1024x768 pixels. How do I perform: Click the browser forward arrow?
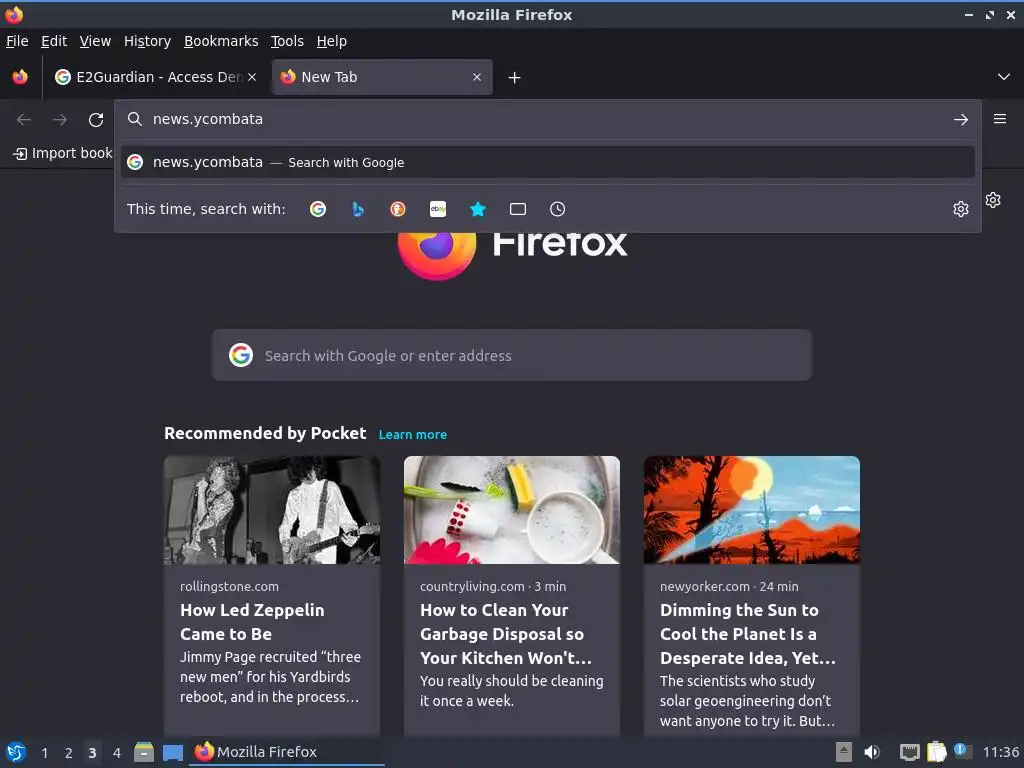[x=60, y=120]
